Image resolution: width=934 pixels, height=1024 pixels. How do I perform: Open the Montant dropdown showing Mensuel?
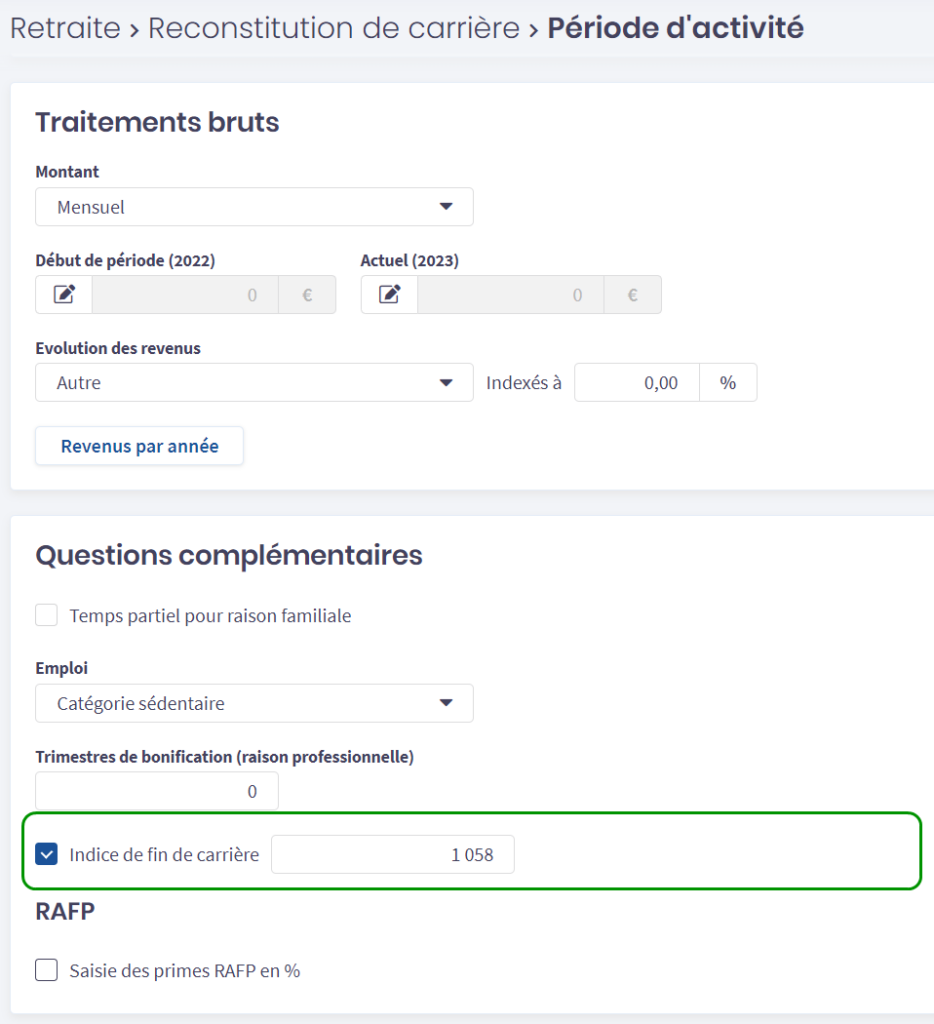[254, 207]
